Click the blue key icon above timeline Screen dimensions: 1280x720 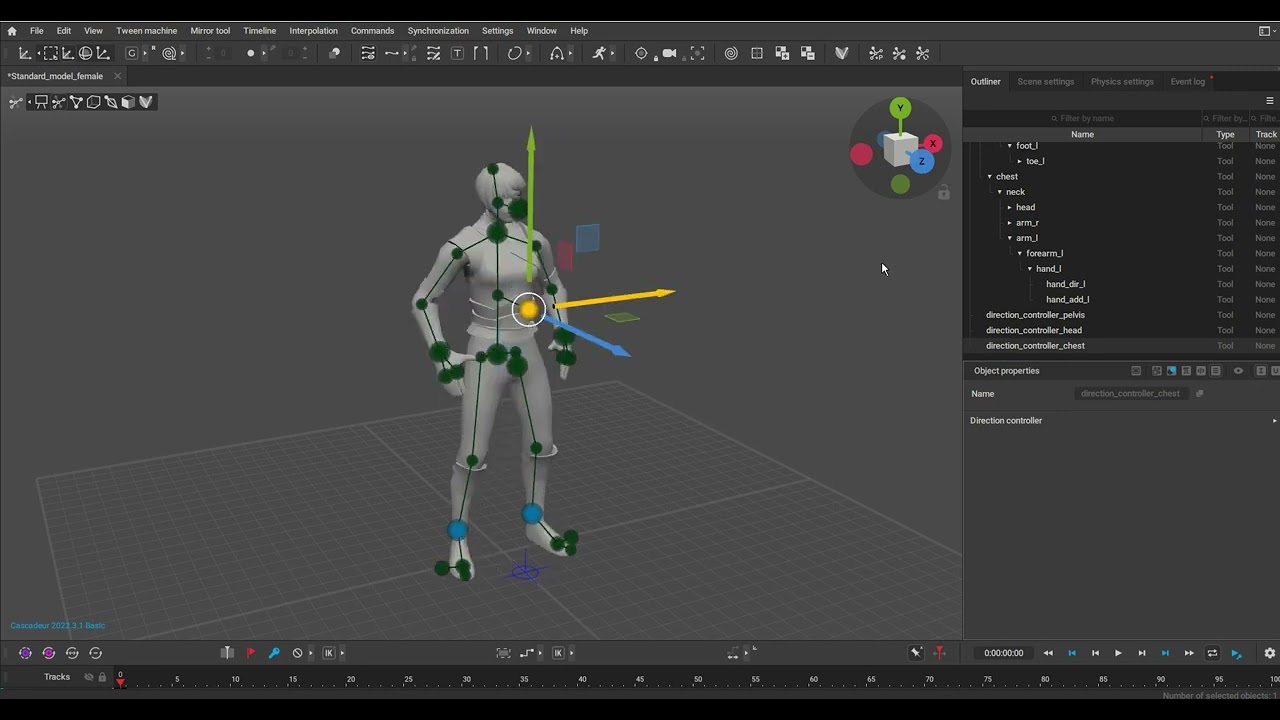[274, 653]
